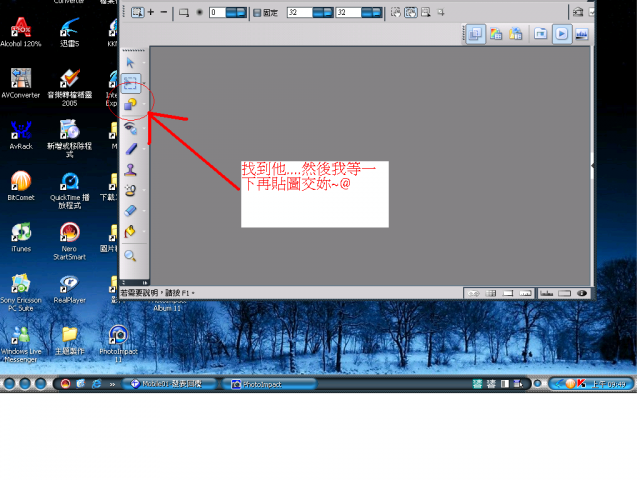Click the status text 若需要說明，請按 F1
Viewport: 640px width, 480px height.
[157, 293]
